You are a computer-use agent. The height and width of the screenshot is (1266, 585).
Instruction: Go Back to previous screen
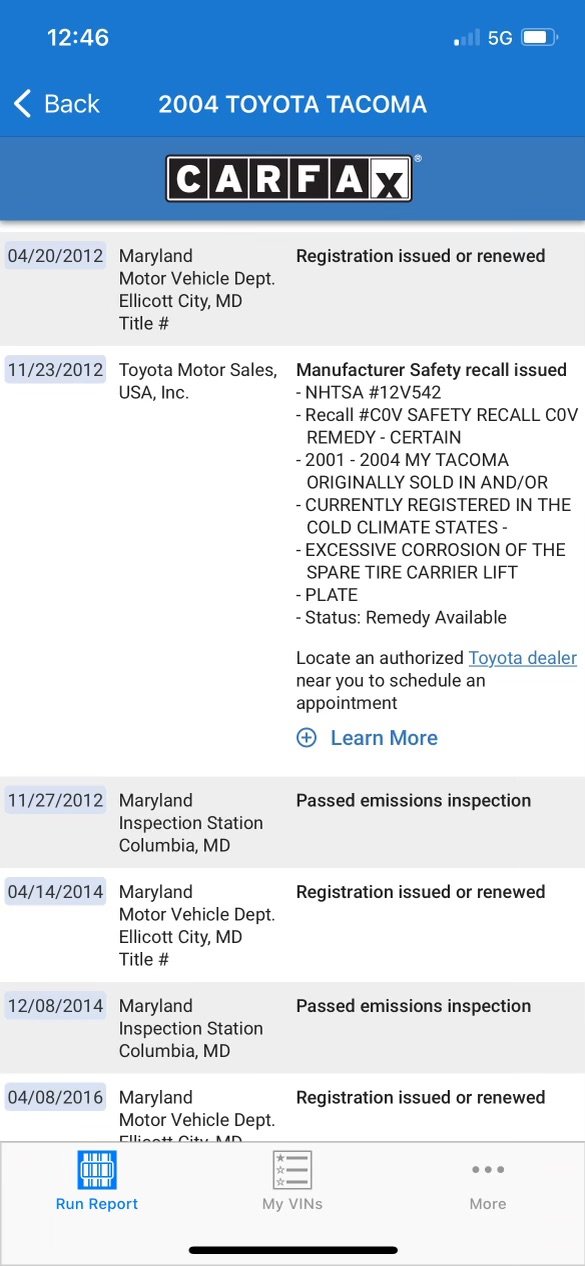pos(56,103)
